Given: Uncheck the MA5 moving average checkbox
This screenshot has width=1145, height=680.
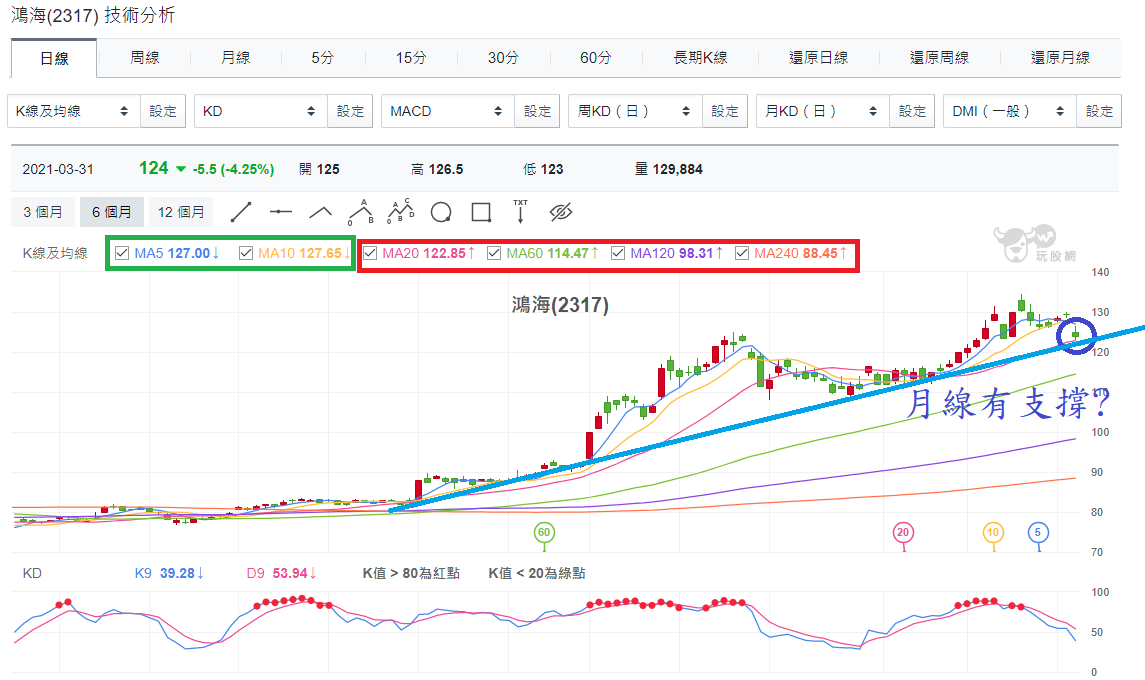Looking at the screenshot, I should pos(122,253).
